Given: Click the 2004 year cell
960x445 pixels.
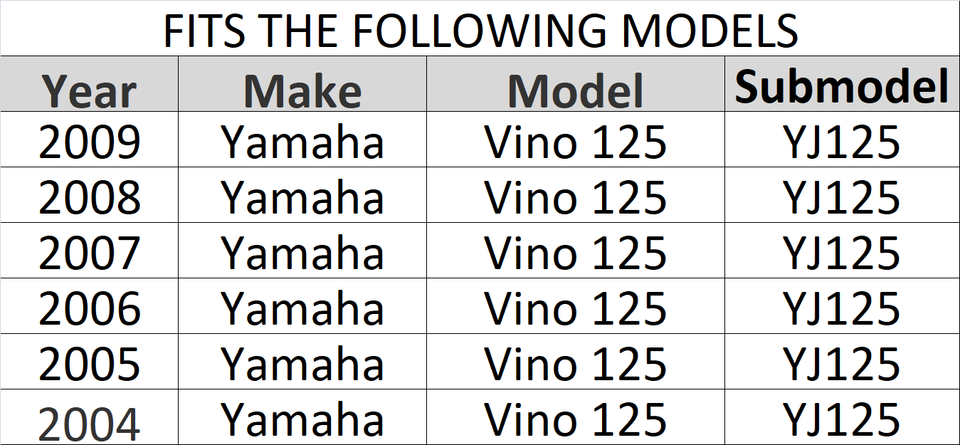Looking at the screenshot, I should tap(89, 417).
